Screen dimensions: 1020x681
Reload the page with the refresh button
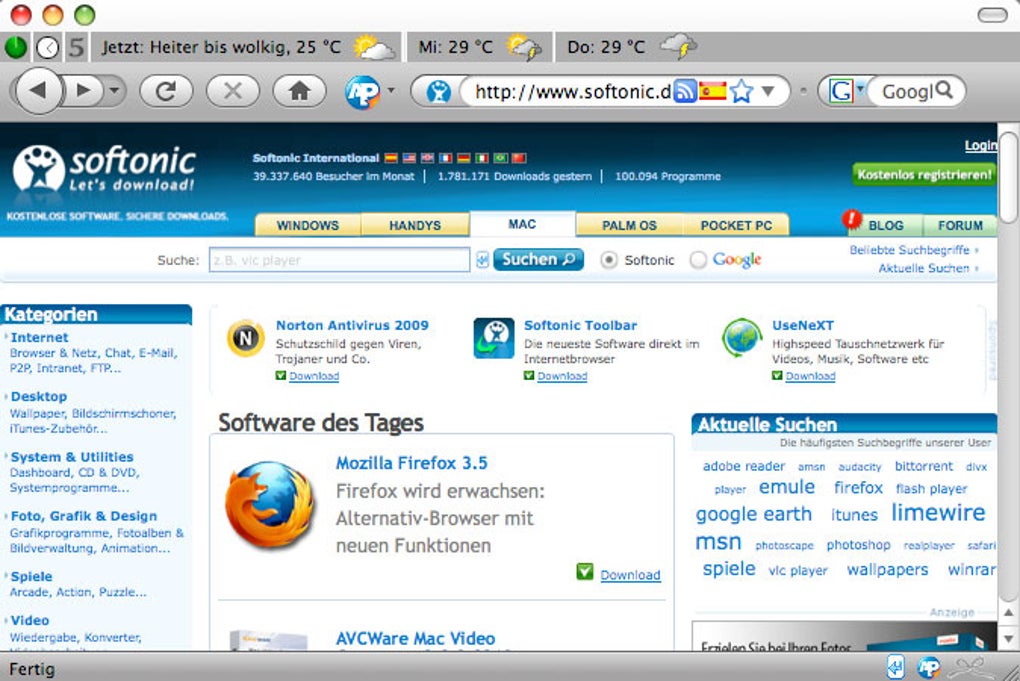(x=166, y=90)
